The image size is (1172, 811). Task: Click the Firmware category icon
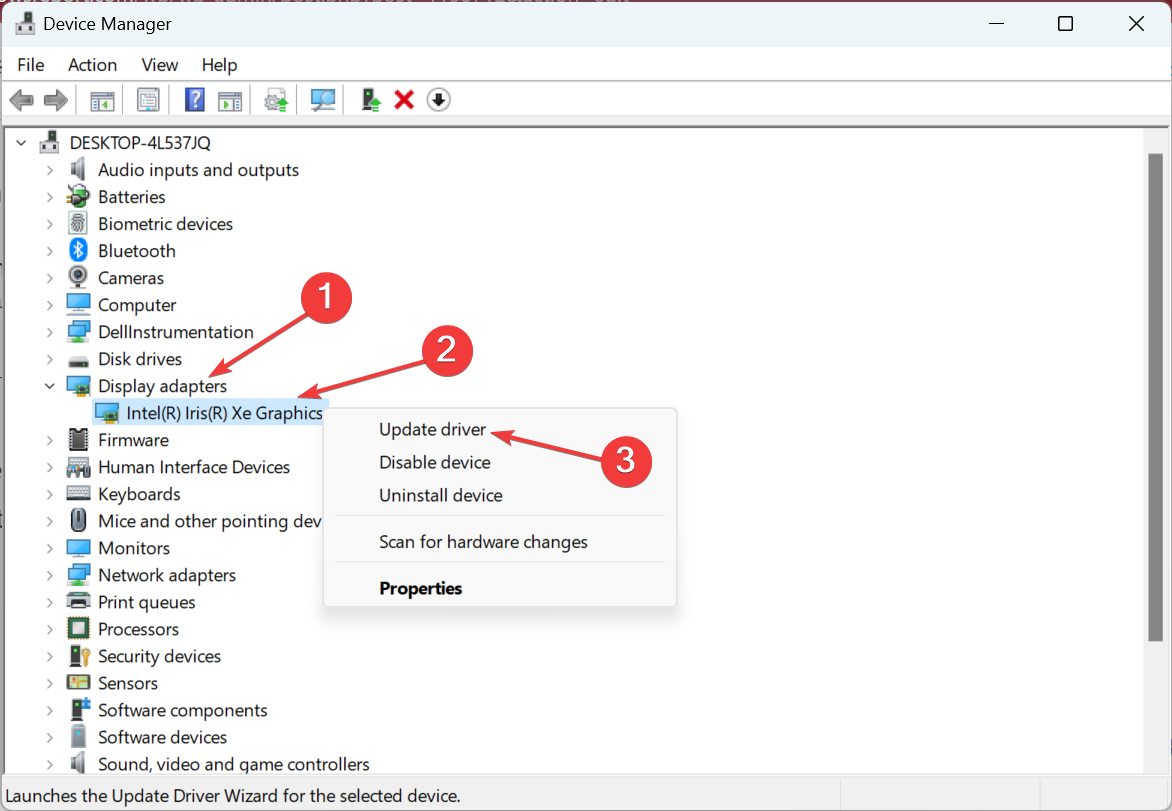pyautogui.click(x=78, y=440)
